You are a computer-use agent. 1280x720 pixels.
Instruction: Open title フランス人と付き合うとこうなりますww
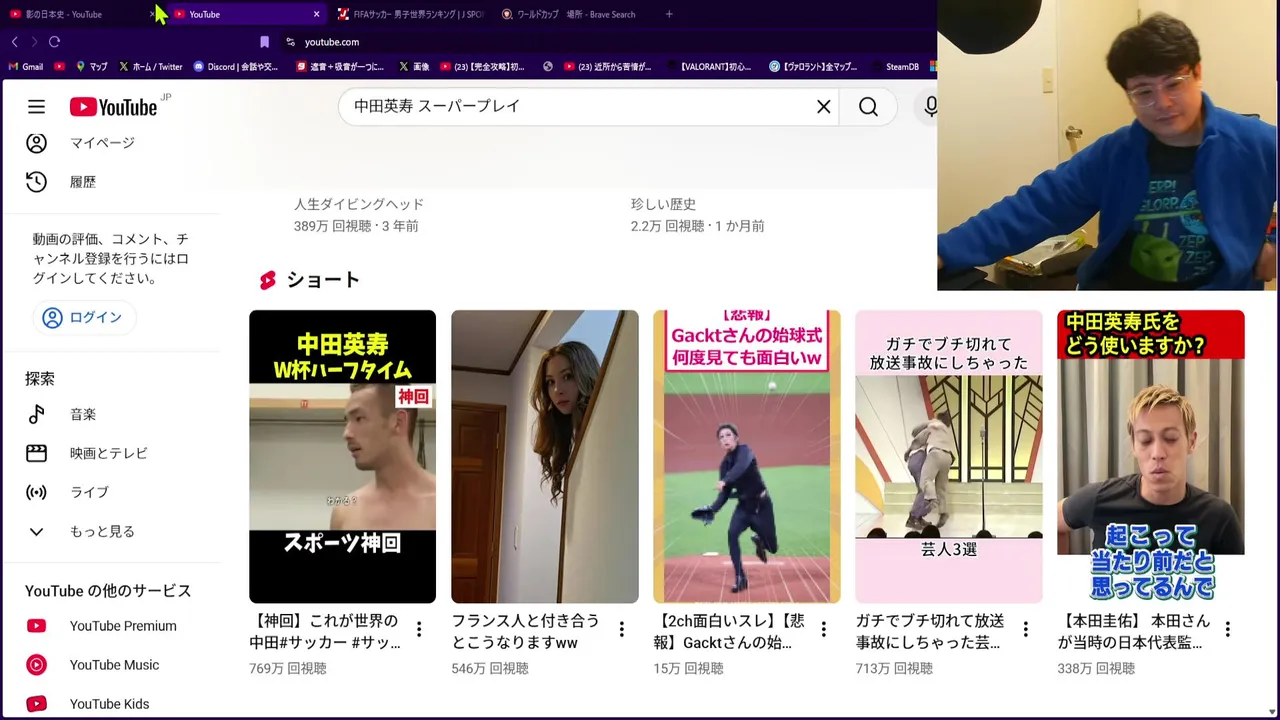[526, 631]
